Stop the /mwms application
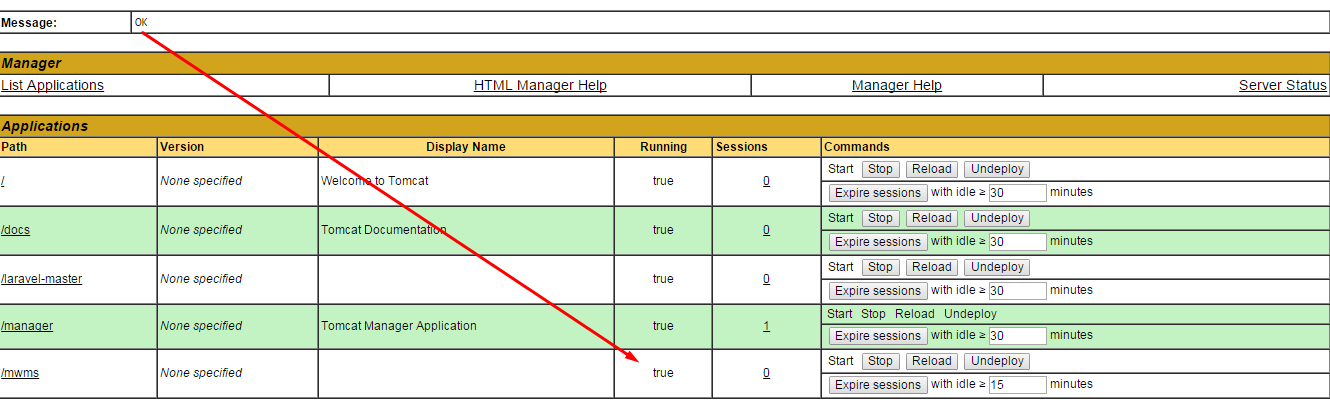 [x=880, y=361]
